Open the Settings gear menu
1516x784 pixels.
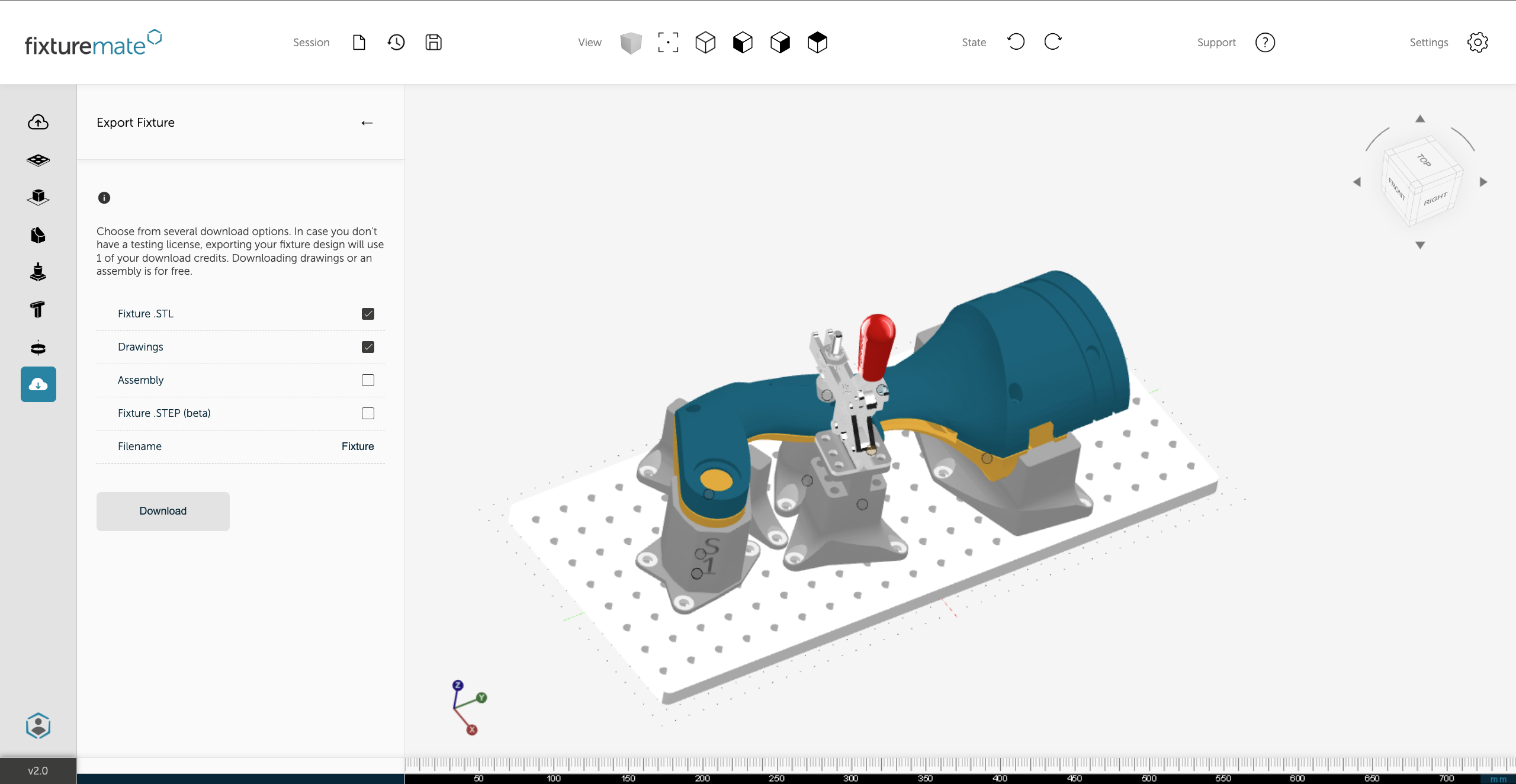coord(1478,42)
